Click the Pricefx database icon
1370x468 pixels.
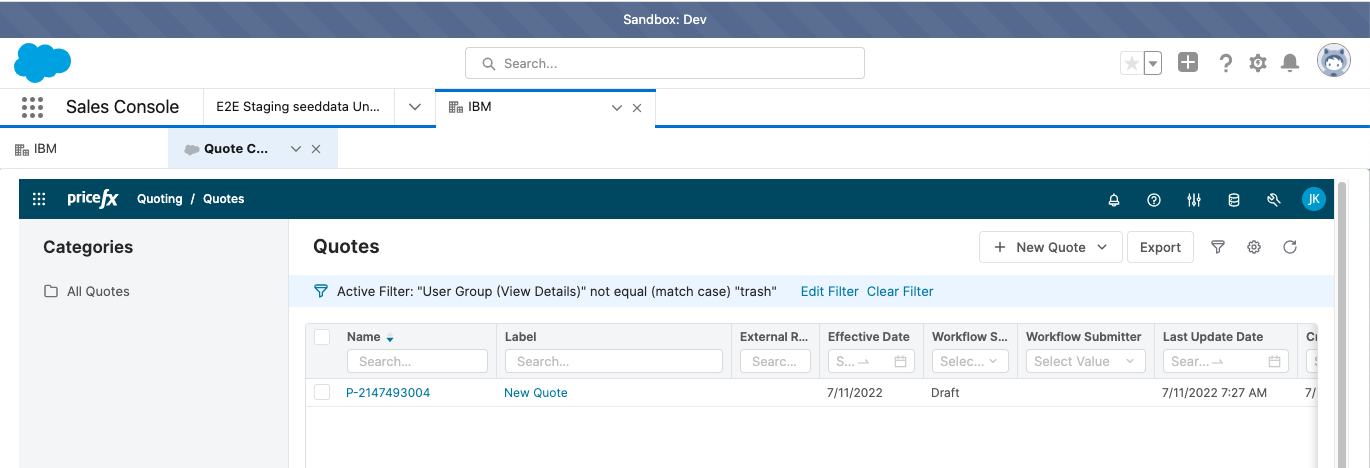pyautogui.click(x=1234, y=200)
